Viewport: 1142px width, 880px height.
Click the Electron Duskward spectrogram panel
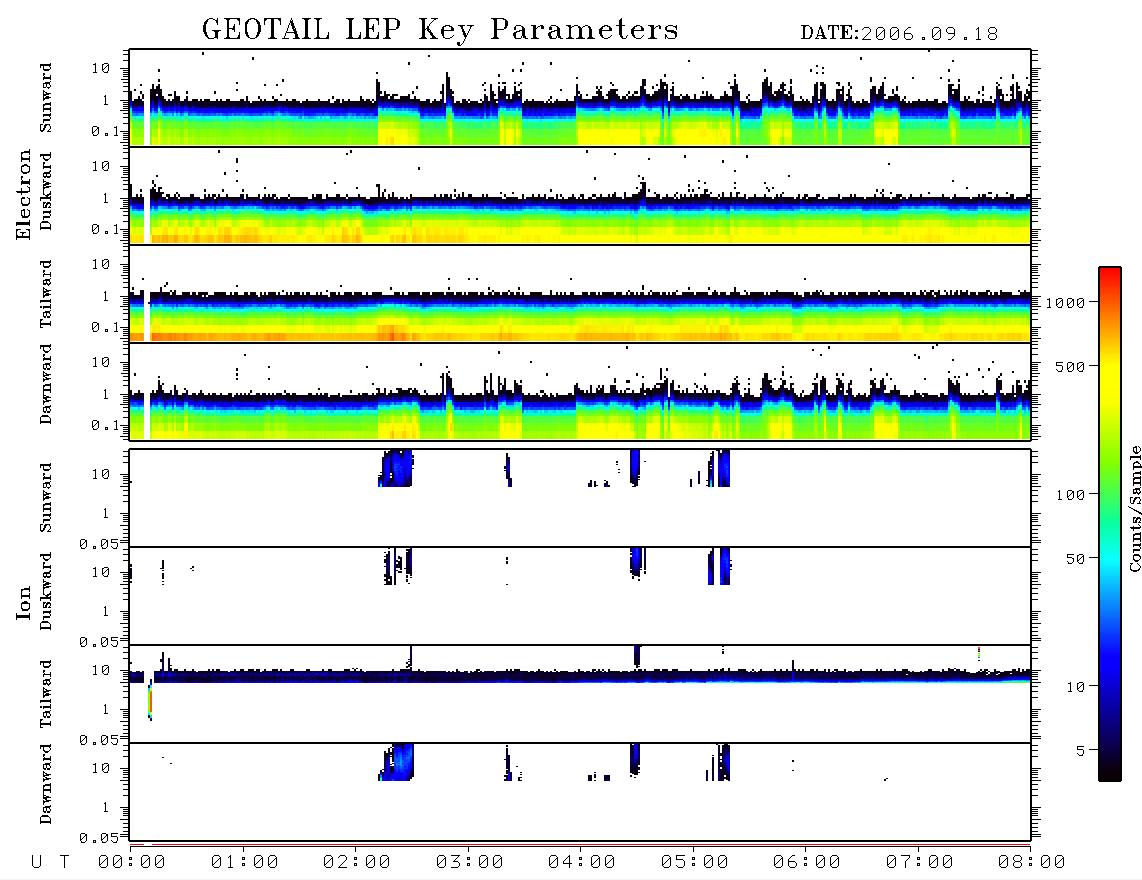coord(580,195)
